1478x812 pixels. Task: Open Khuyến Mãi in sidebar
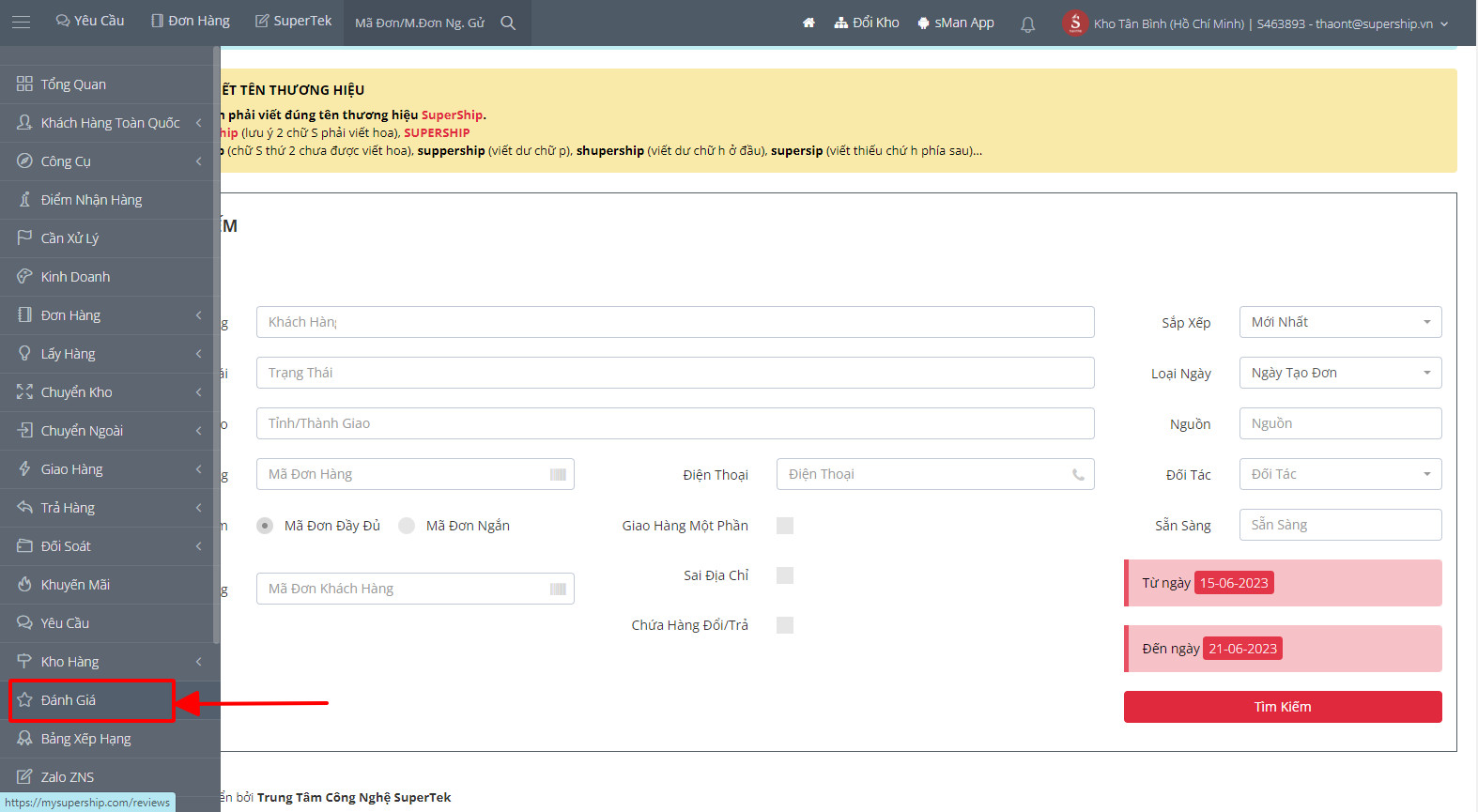(x=107, y=585)
